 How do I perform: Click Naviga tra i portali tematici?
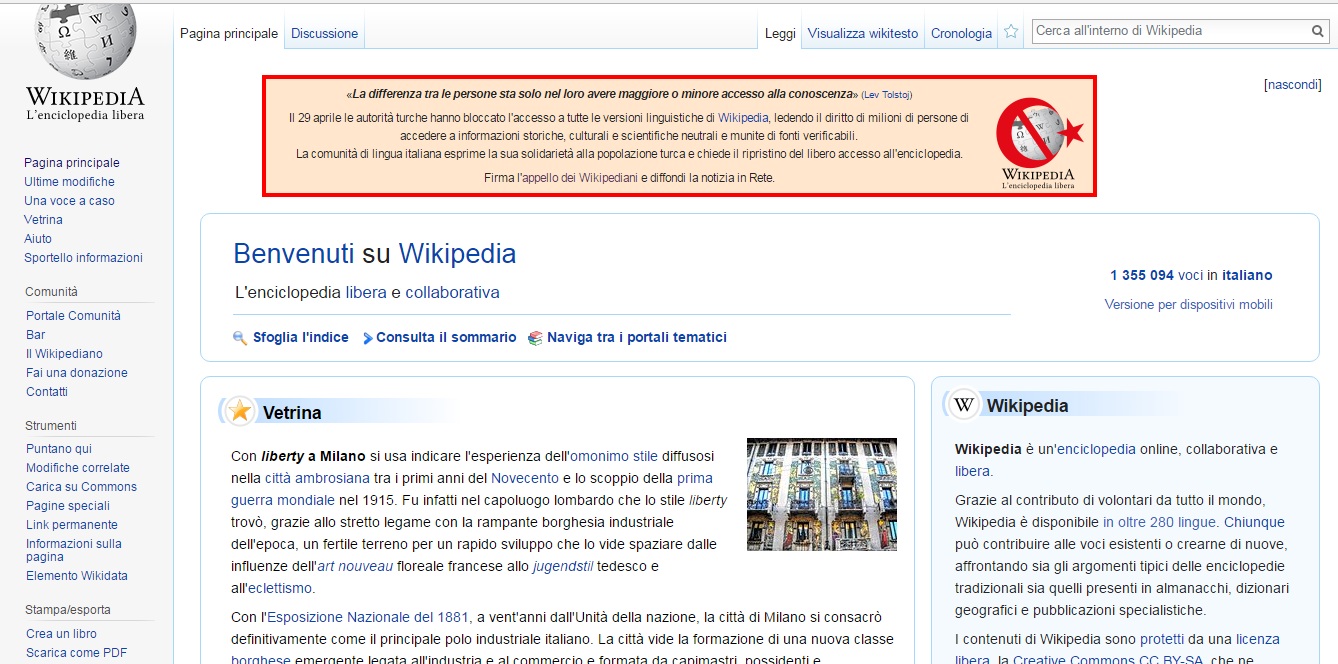637,338
